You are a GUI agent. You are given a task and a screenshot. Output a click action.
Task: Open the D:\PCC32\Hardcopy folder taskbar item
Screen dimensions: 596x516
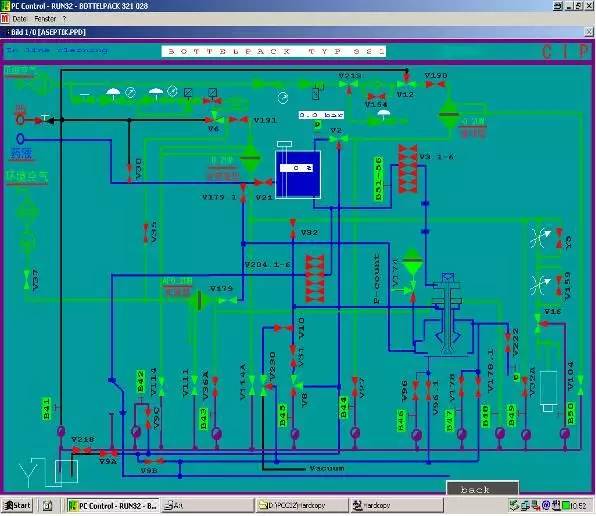point(302,506)
